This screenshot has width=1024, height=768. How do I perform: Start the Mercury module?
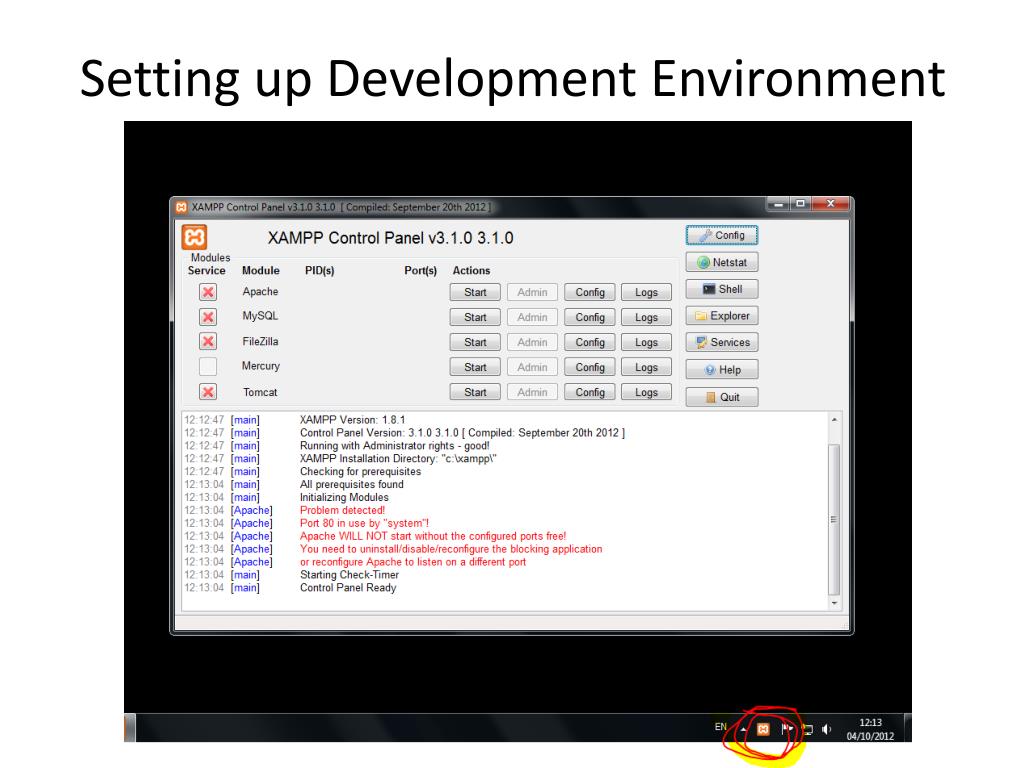click(475, 367)
